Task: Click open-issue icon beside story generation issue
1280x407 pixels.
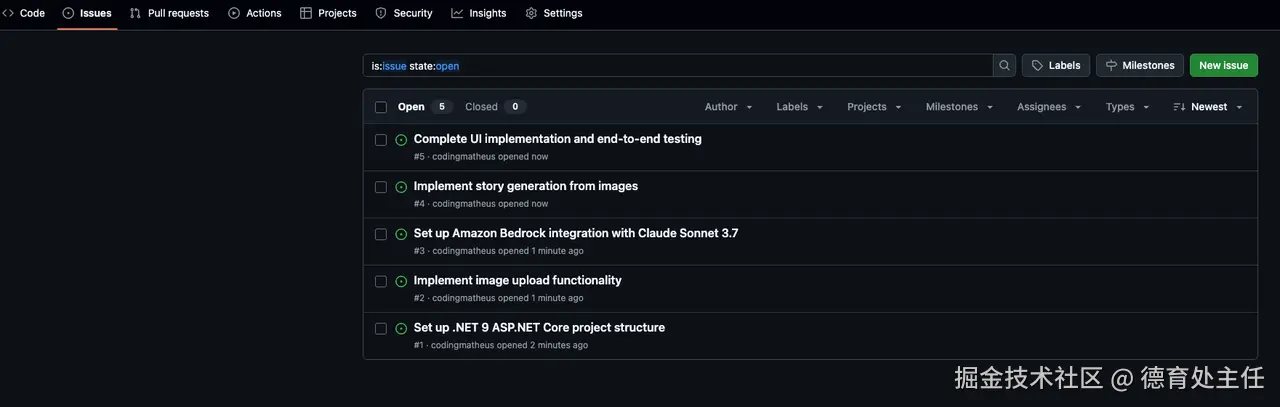Action: [x=401, y=187]
